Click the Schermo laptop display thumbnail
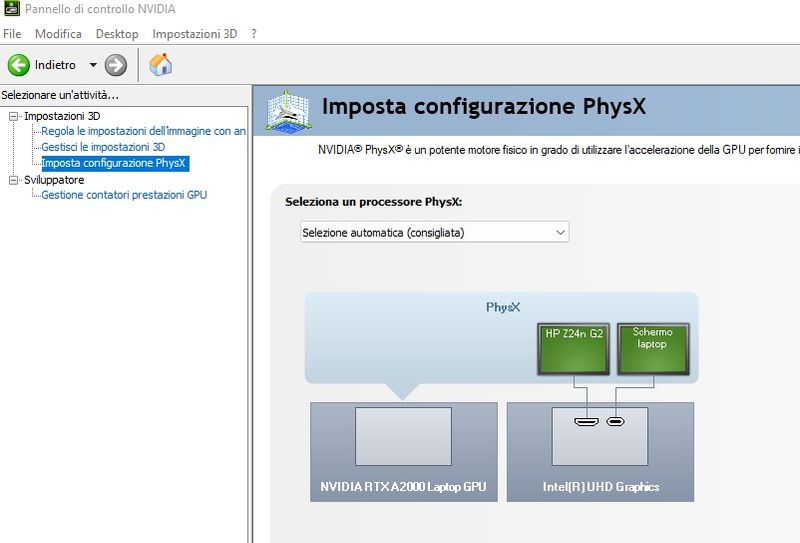This screenshot has height=543, width=800. point(653,349)
